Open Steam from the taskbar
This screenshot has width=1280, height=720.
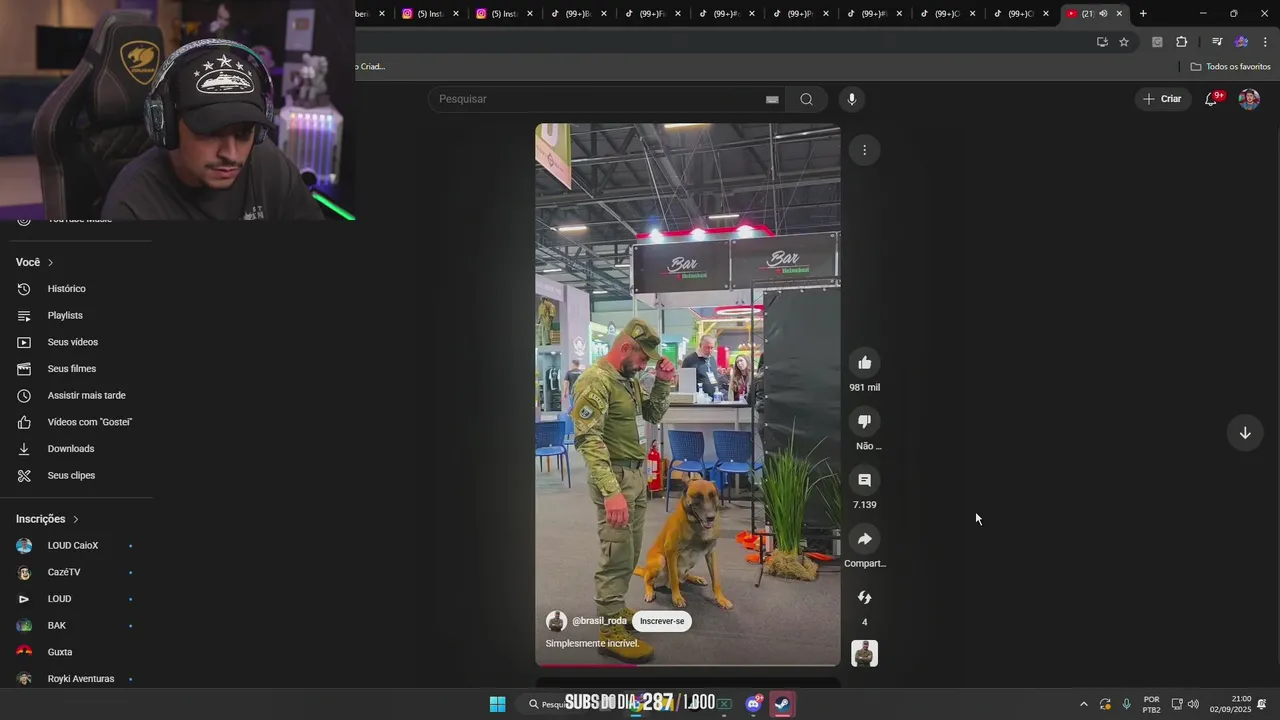[x=782, y=704]
